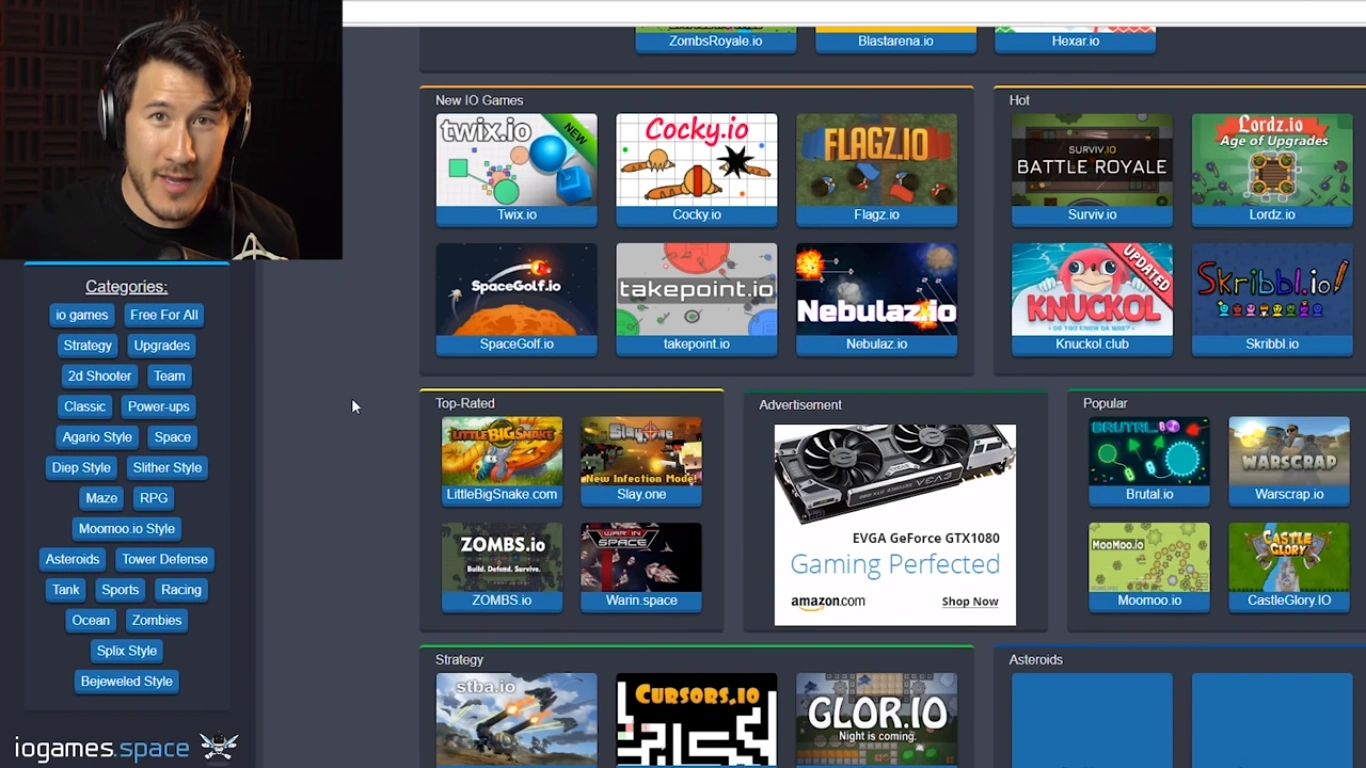This screenshot has width=1366, height=768.
Task: Select the Sports category button
Action: tap(120, 589)
